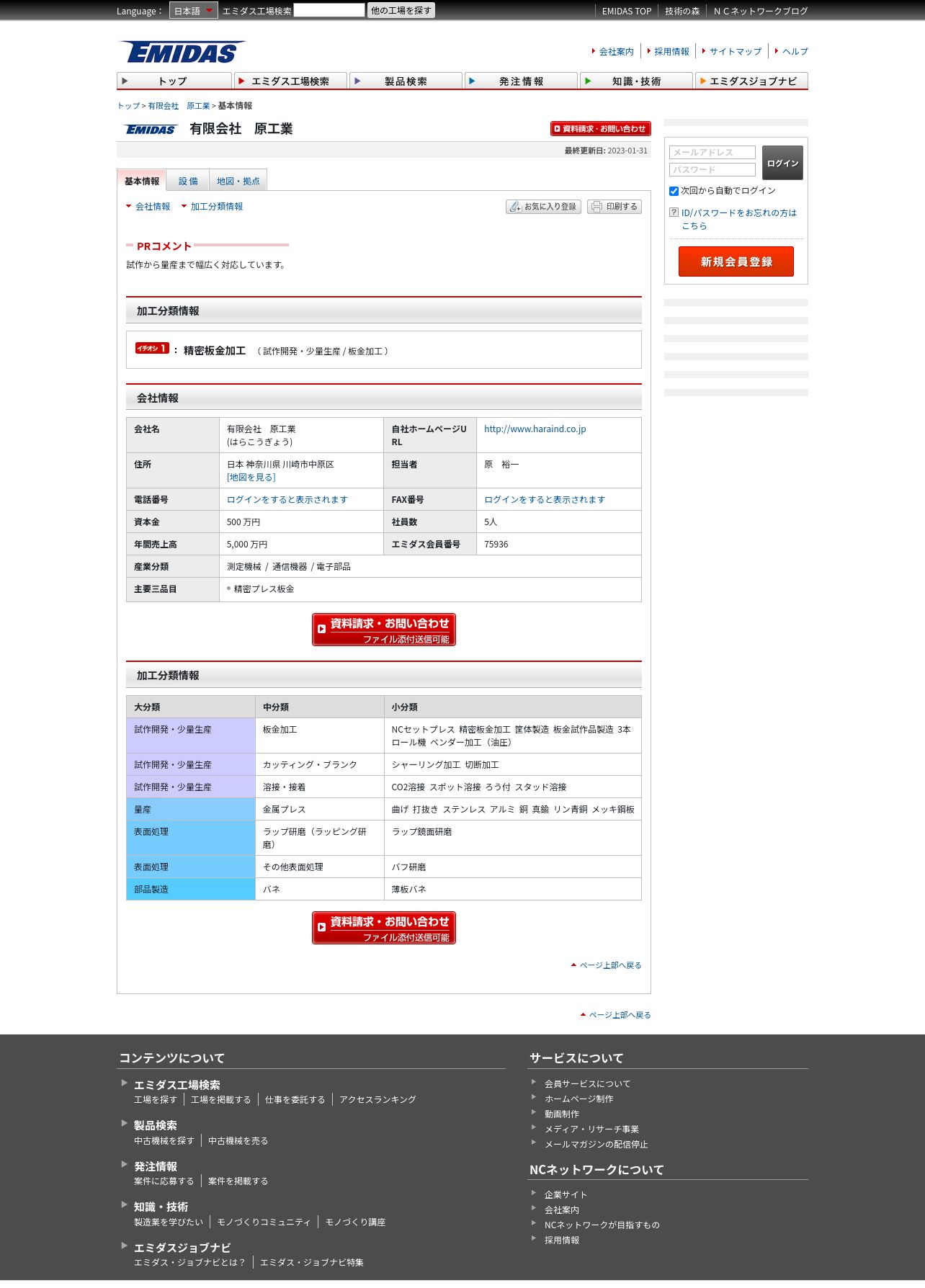Click the EMIDAS logo in the header

coord(182,52)
